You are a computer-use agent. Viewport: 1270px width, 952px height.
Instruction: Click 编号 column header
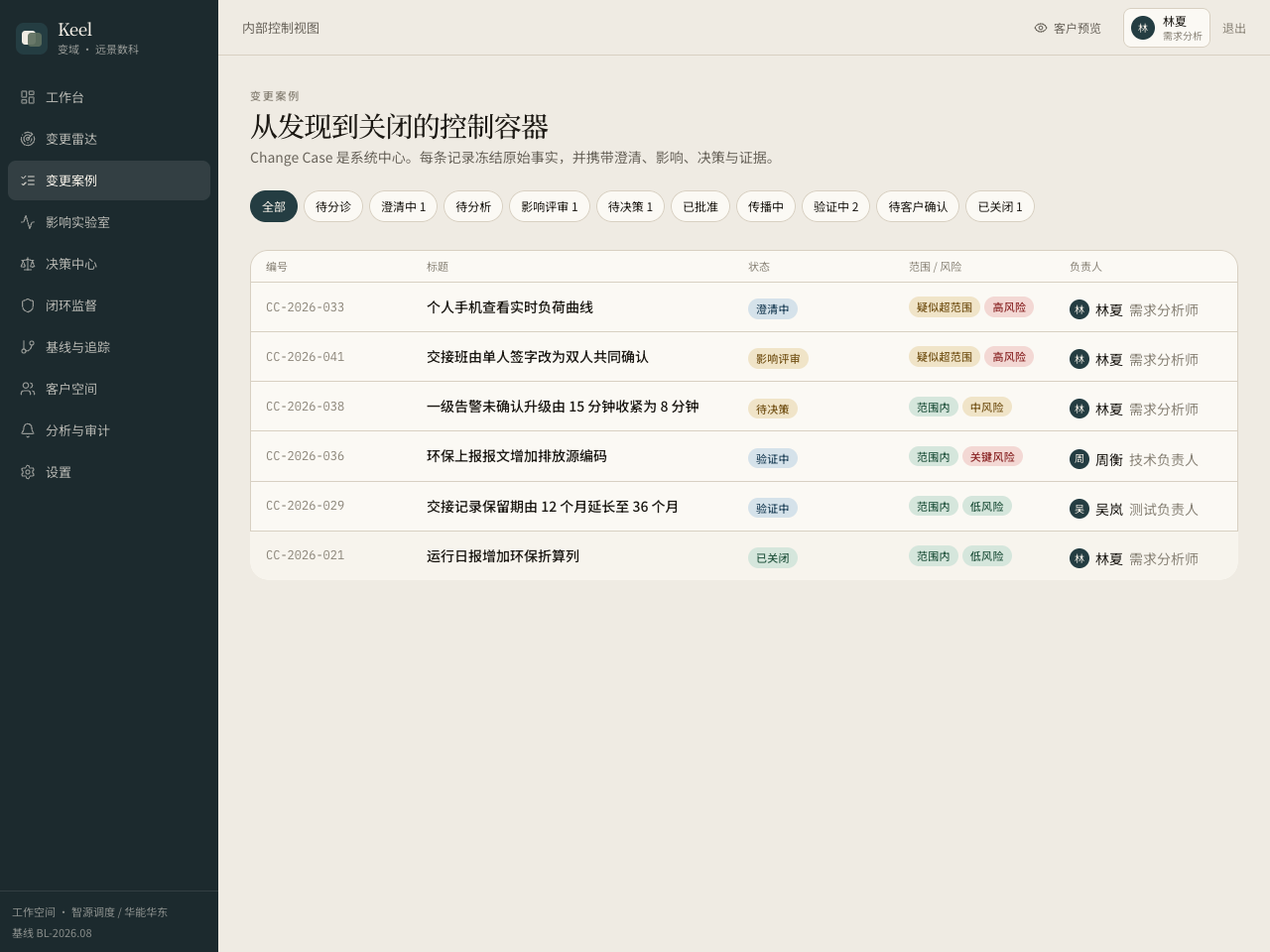pos(277,267)
